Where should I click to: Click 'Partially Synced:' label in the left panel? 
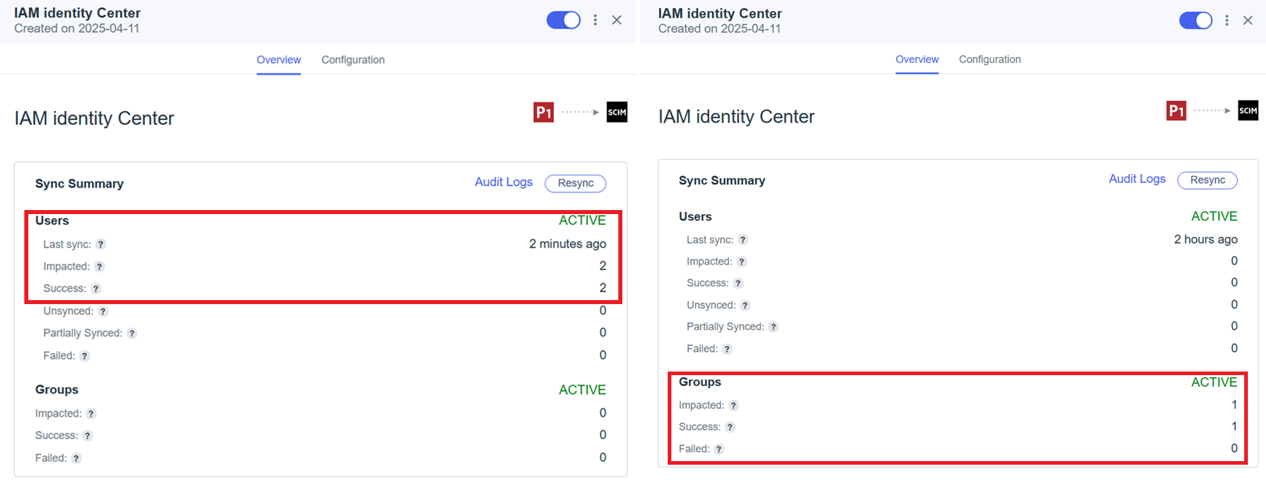click(x=83, y=333)
